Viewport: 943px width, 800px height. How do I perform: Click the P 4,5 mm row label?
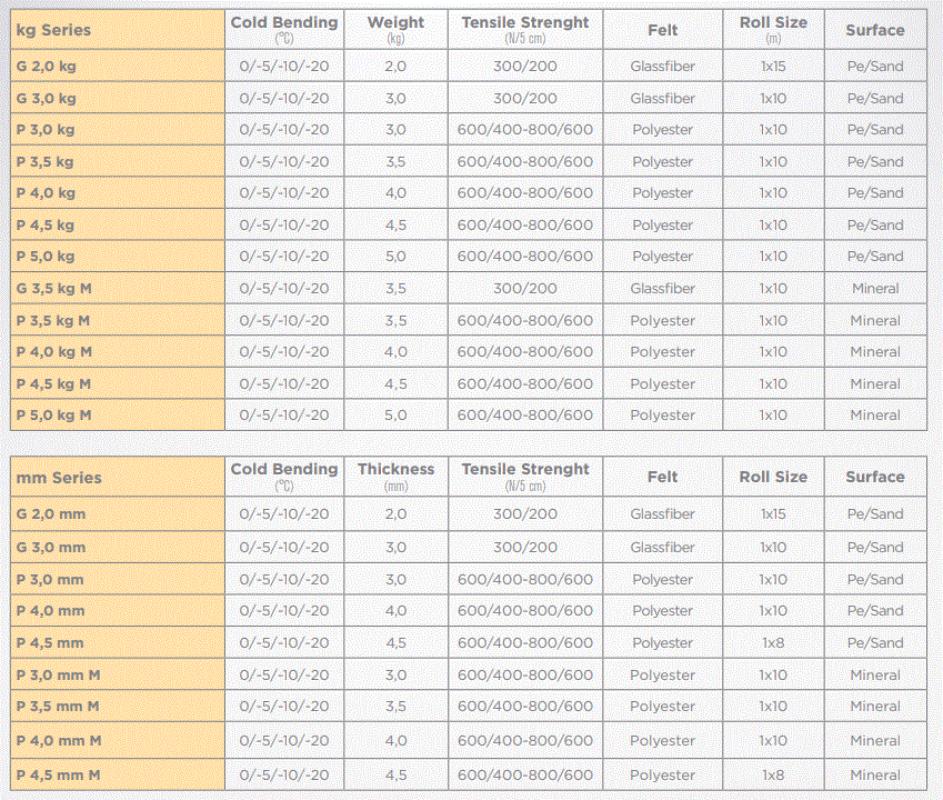(50, 643)
